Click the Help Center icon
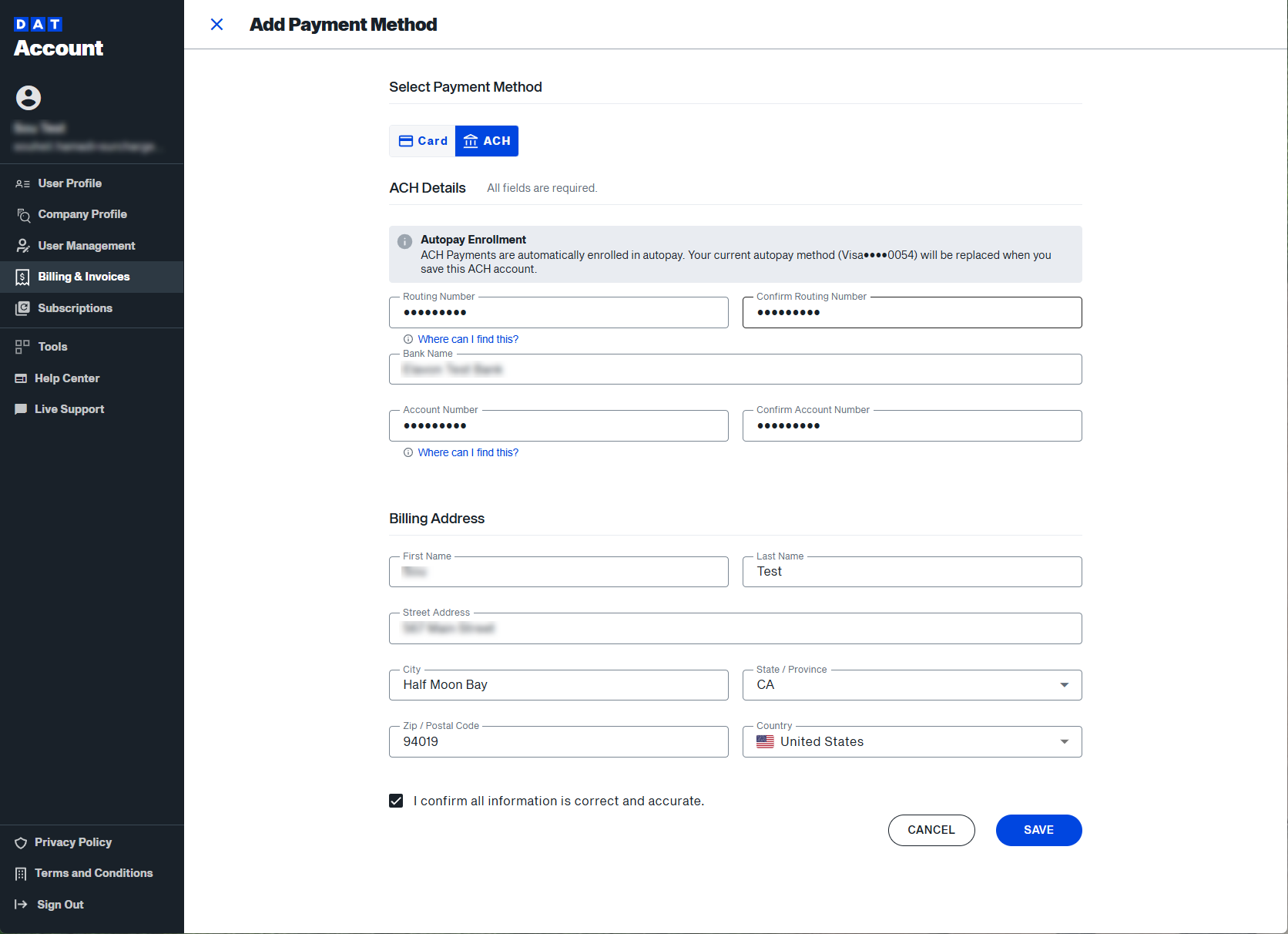Viewport: 1288px width, 934px height. coord(21,378)
